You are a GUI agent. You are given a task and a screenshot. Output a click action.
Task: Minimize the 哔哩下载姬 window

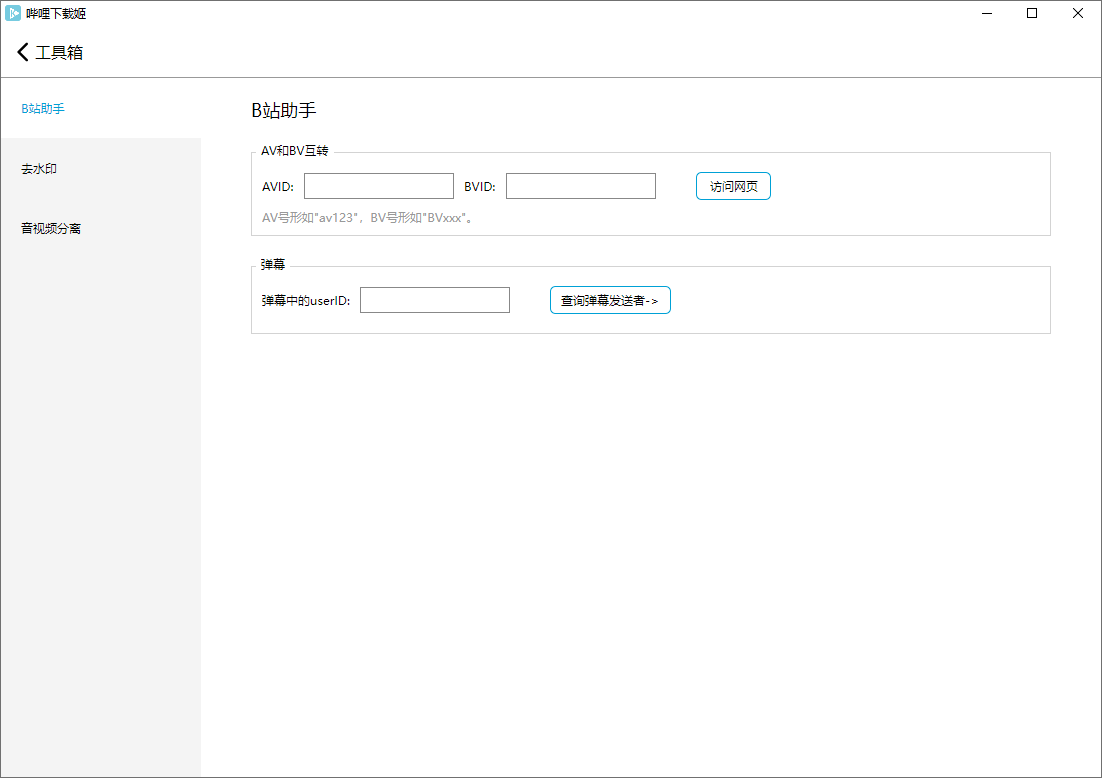pyautogui.click(x=986, y=13)
